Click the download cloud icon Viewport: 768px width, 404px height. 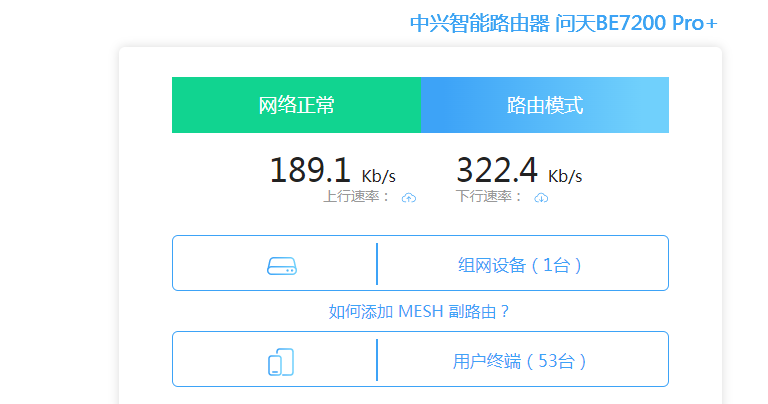tap(541, 198)
